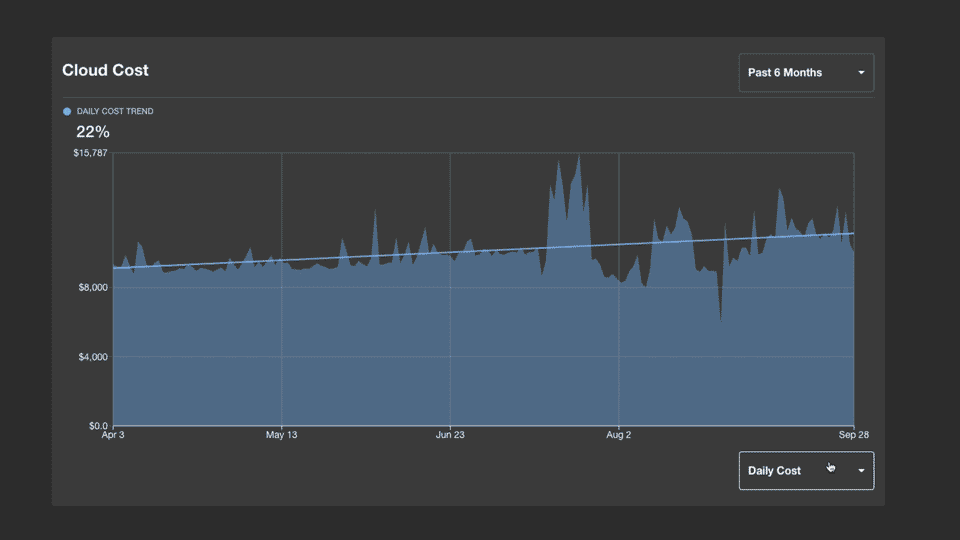Click the trend line's left end at Apr 3

pyautogui.click(x=115, y=267)
